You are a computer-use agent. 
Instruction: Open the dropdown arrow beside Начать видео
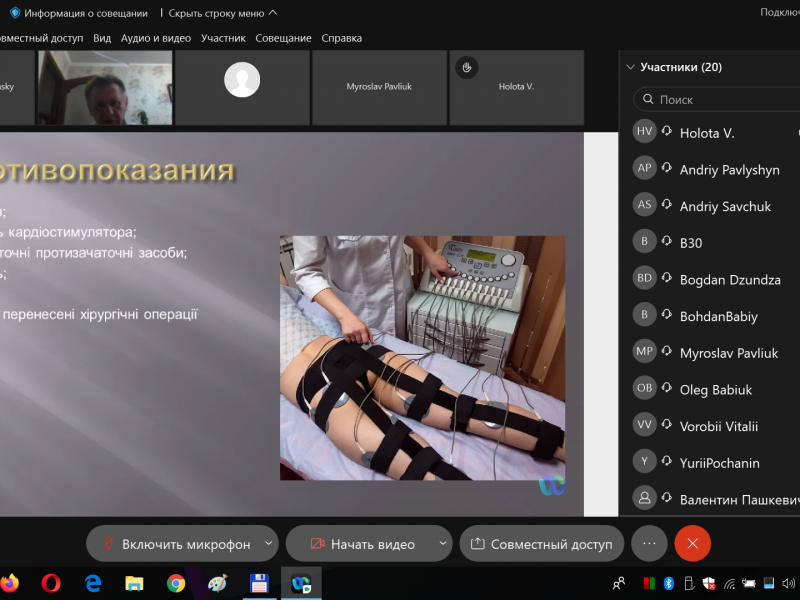tap(442, 544)
